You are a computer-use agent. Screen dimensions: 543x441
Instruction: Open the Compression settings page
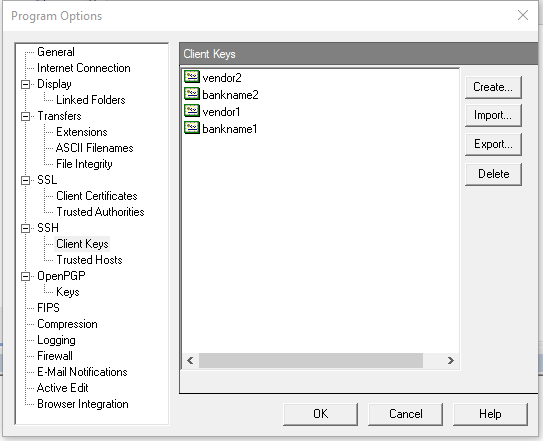pos(67,324)
